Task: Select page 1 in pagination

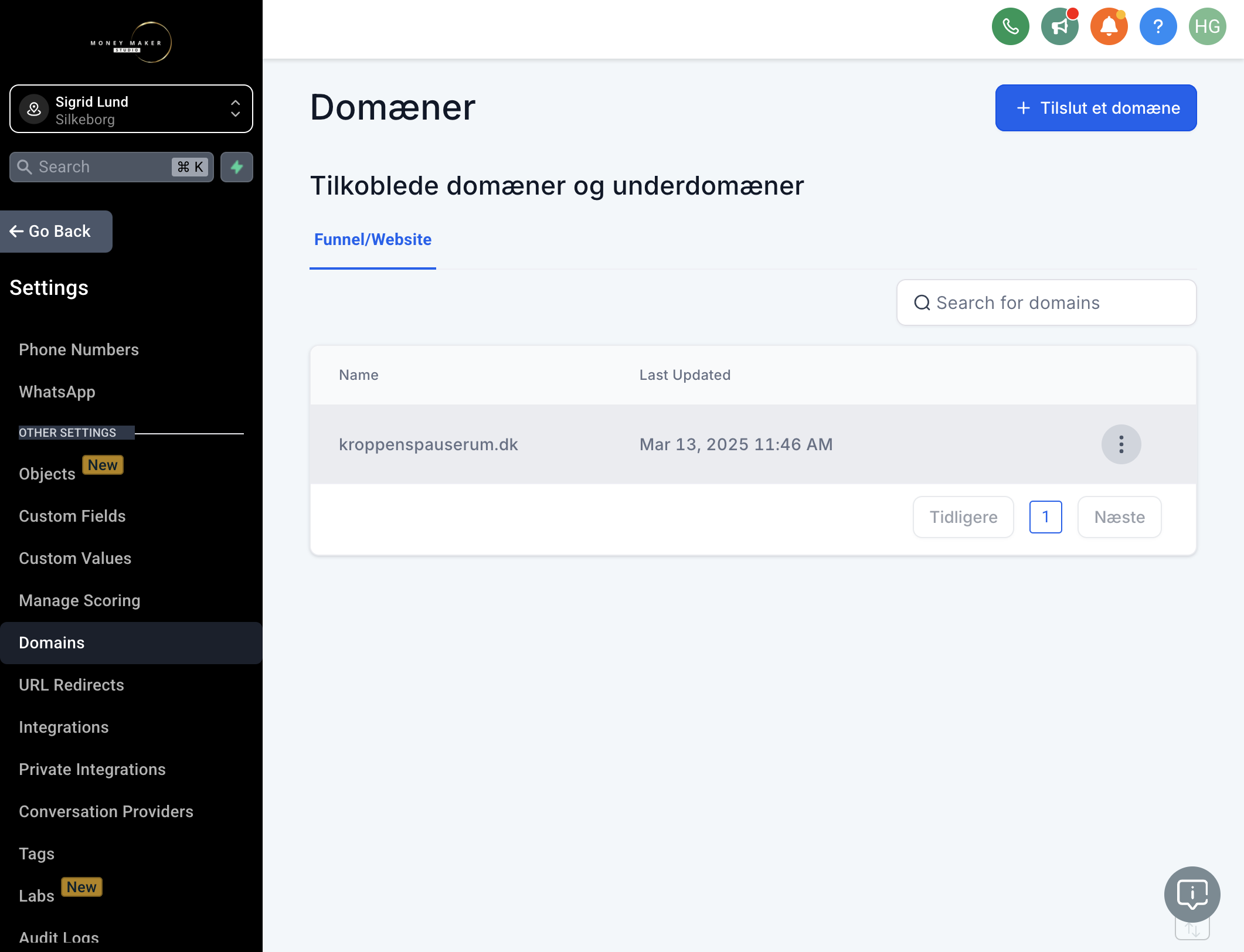Action: 1045,517
